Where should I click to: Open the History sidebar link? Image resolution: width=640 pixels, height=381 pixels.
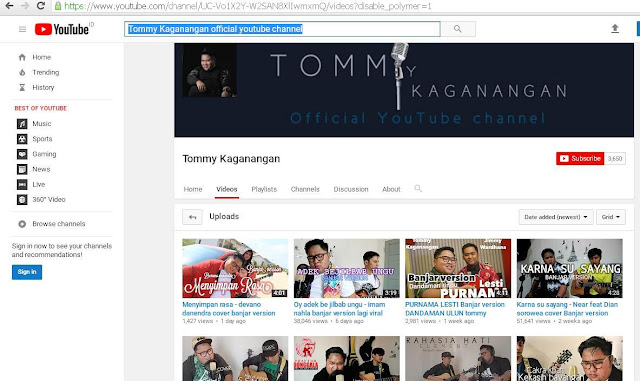click(43, 87)
